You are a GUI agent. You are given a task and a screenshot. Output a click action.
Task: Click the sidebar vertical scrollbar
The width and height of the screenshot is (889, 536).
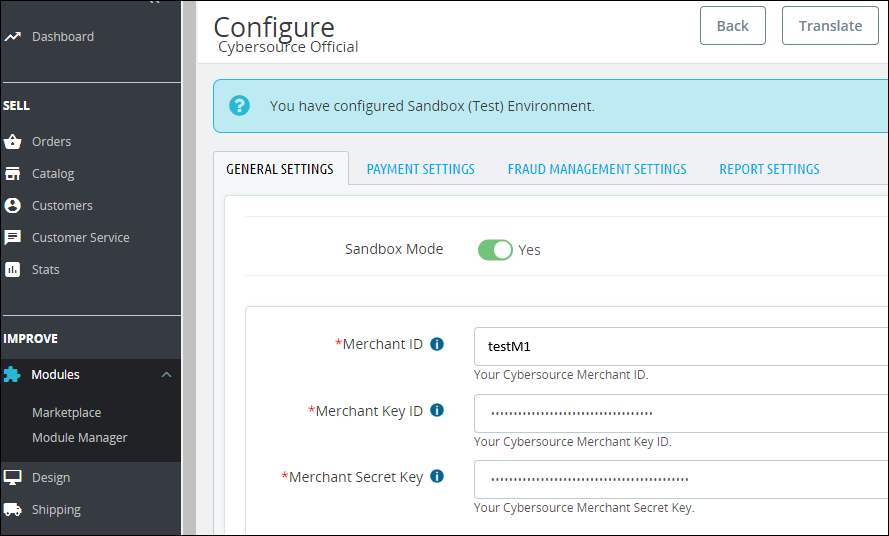pos(189,268)
